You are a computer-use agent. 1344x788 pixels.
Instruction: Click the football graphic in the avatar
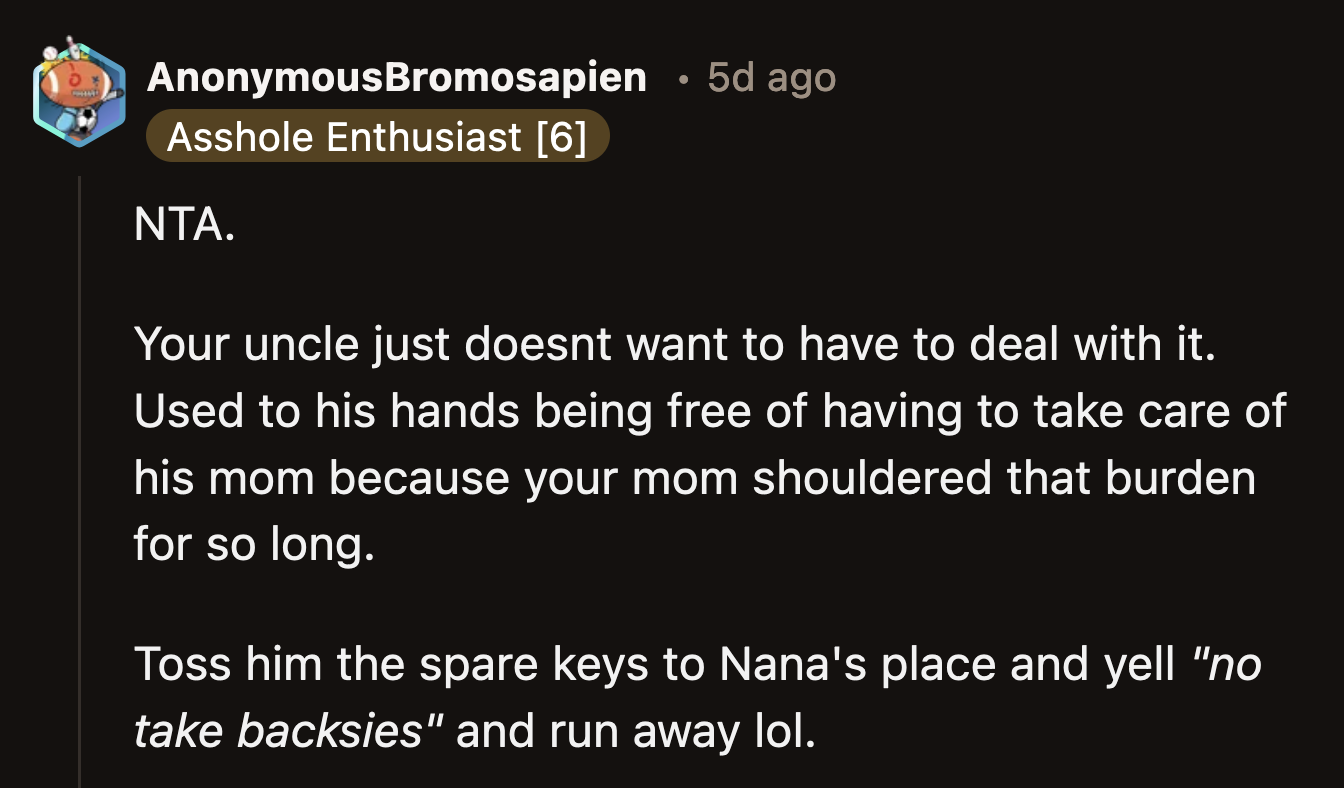pyautogui.click(x=76, y=83)
